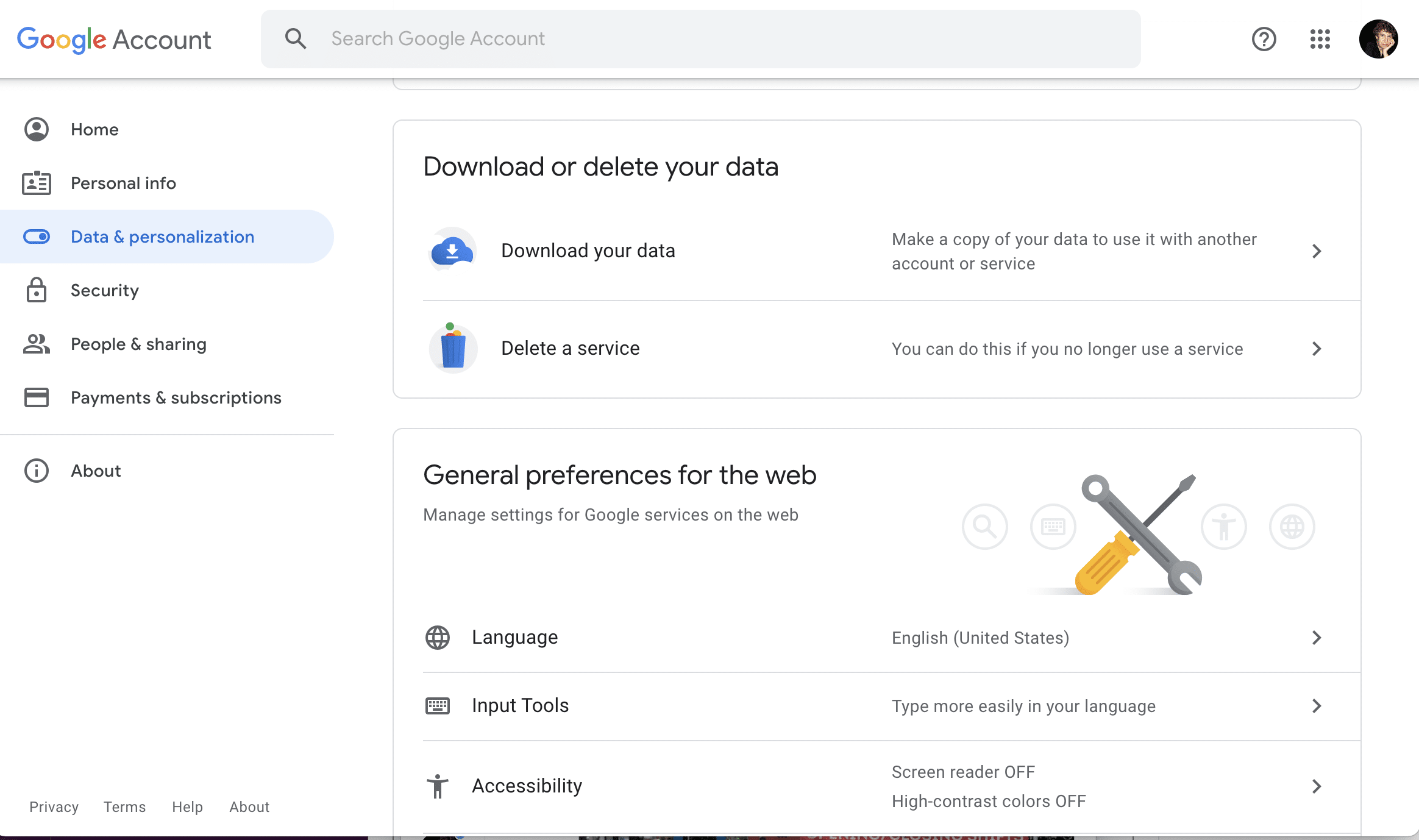
Task: Expand Delete a service chevron
Action: click(1316, 349)
